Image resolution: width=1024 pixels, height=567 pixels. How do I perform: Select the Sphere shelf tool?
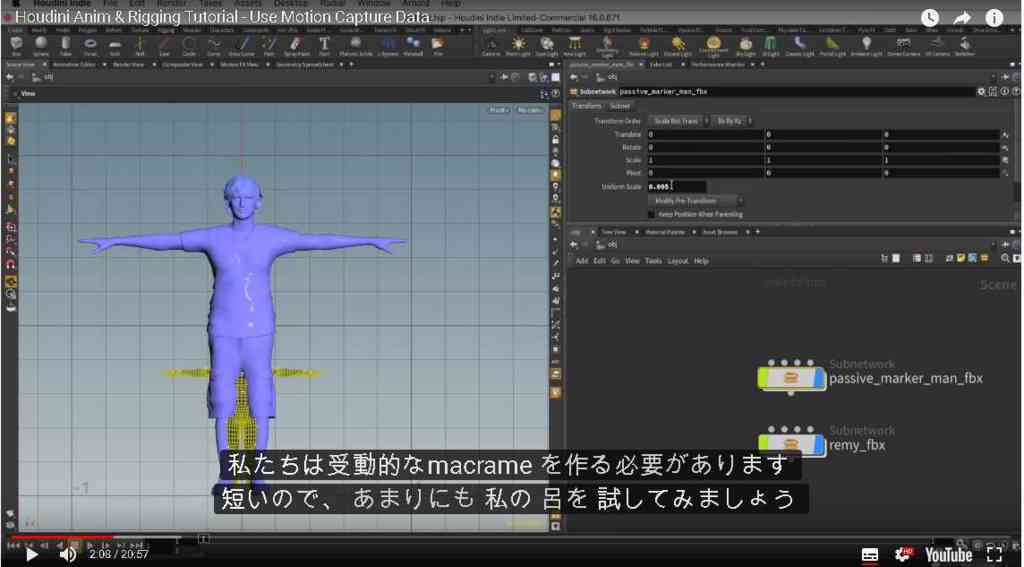click(x=40, y=45)
